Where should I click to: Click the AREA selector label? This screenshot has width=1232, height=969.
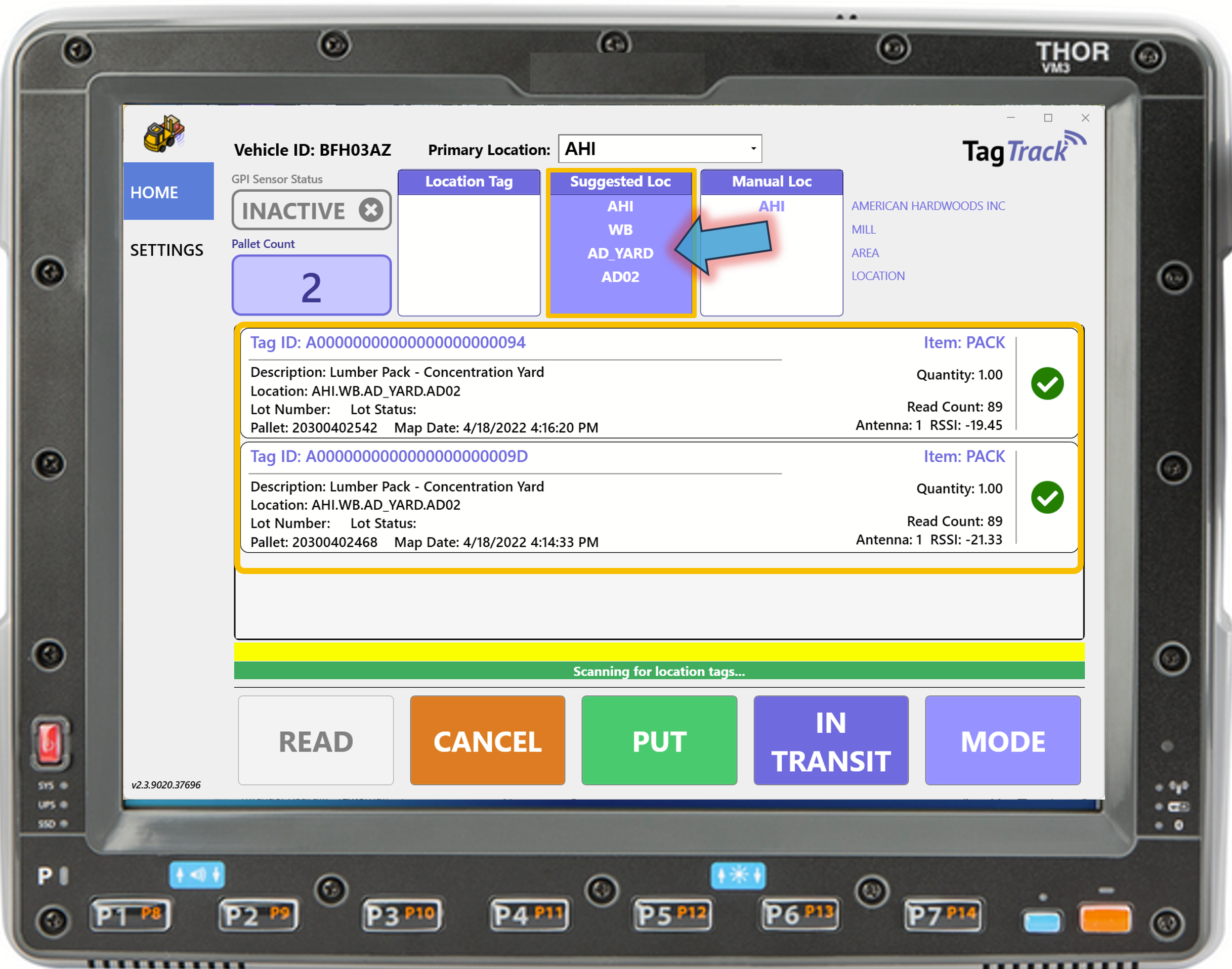[865, 253]
